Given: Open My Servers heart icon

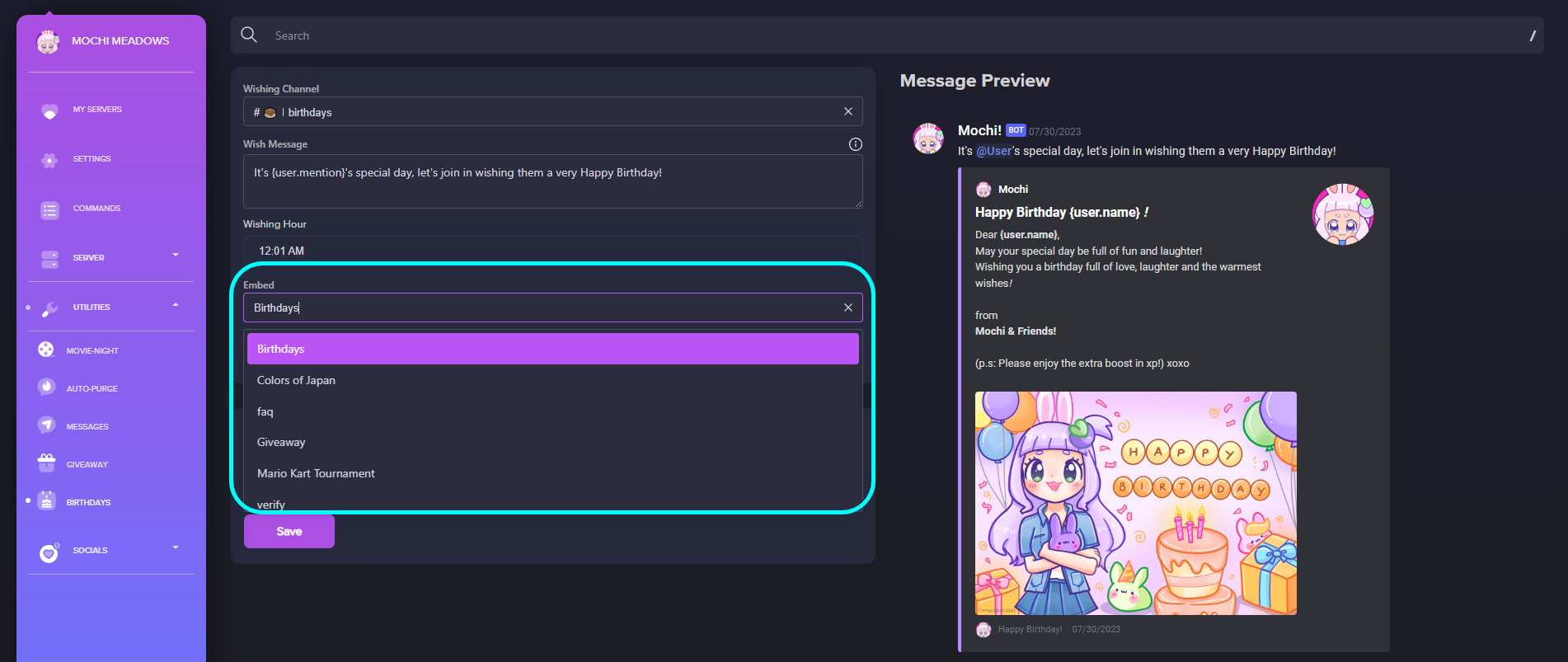Looking at the screenshot, I should coord(49,110).
